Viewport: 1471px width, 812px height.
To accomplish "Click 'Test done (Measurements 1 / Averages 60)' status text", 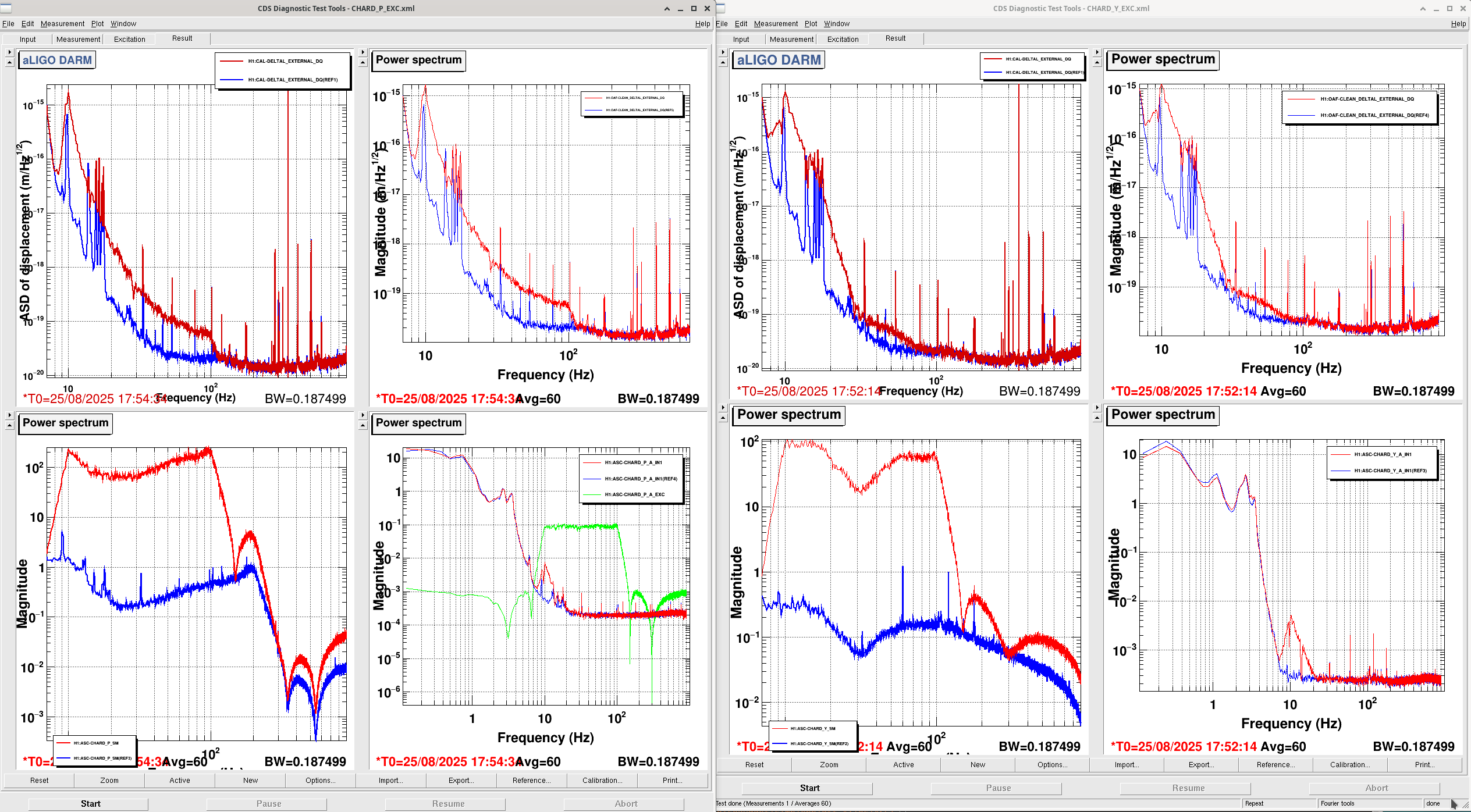I will click(x=773, y=803).
